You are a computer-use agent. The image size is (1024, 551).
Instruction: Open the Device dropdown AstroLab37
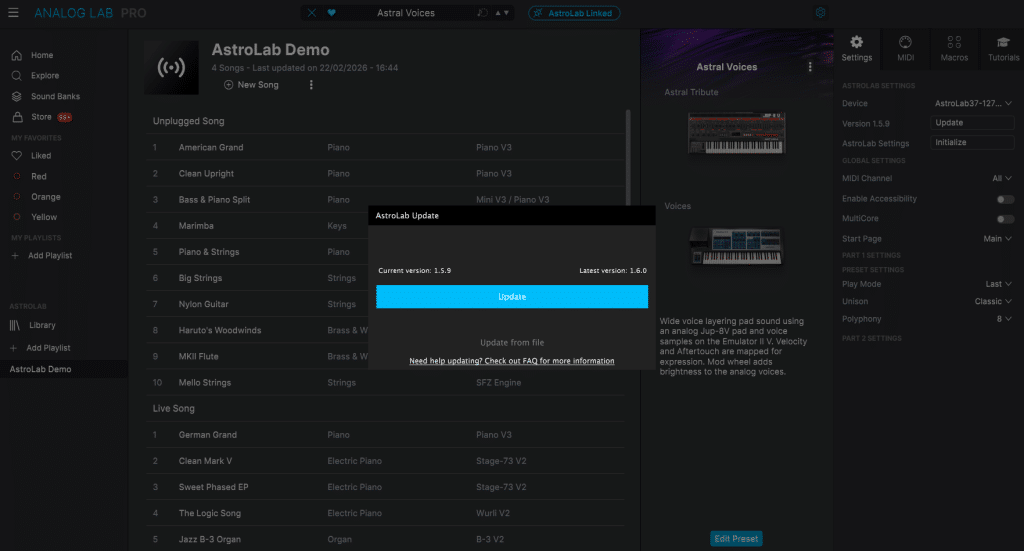point(973,103)
